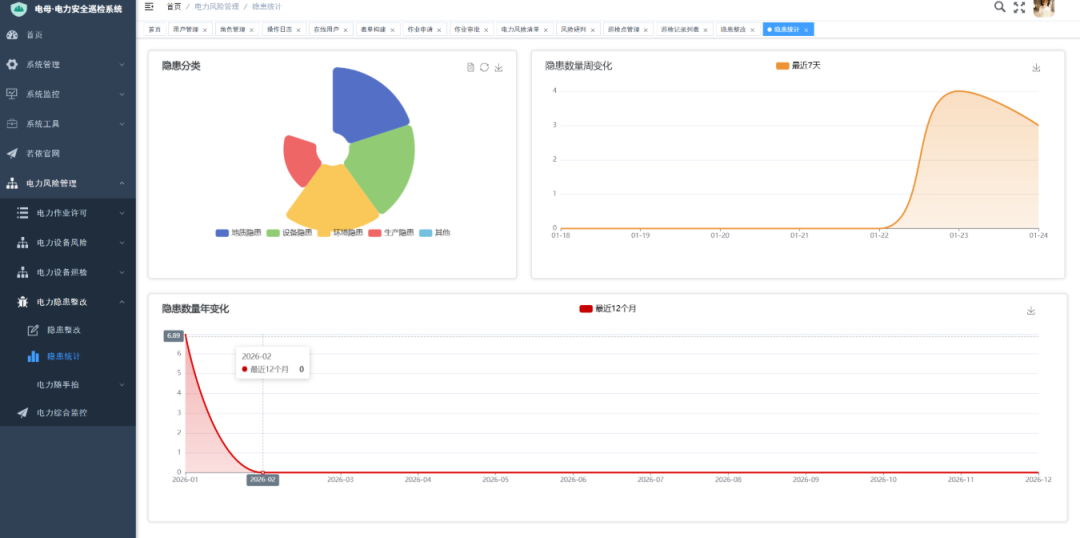This screenshot has height=538, width=1080.
Task: Toggle the 最近12个月 legend series
Action: tap(608, 309)
